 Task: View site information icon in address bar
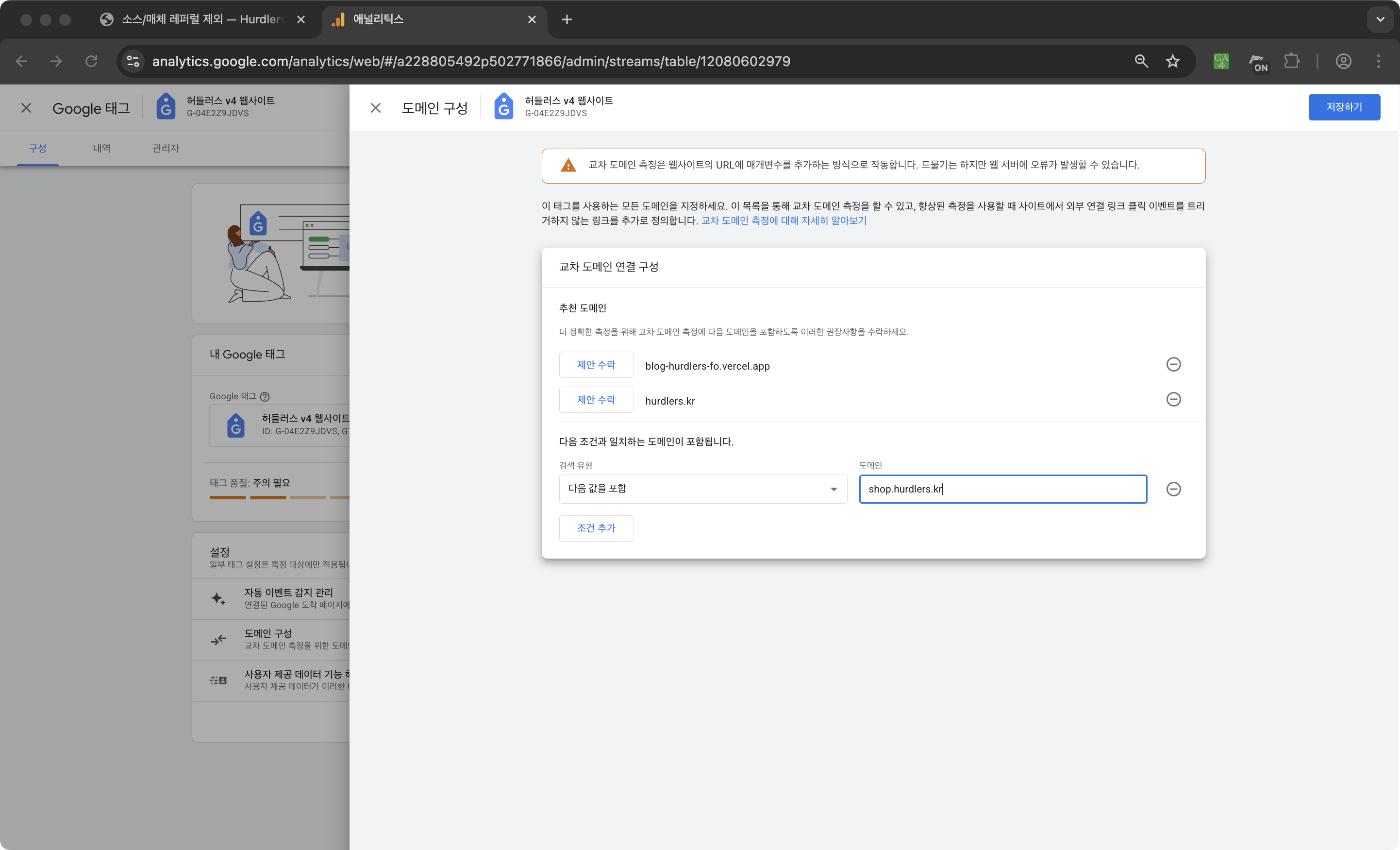133,61
